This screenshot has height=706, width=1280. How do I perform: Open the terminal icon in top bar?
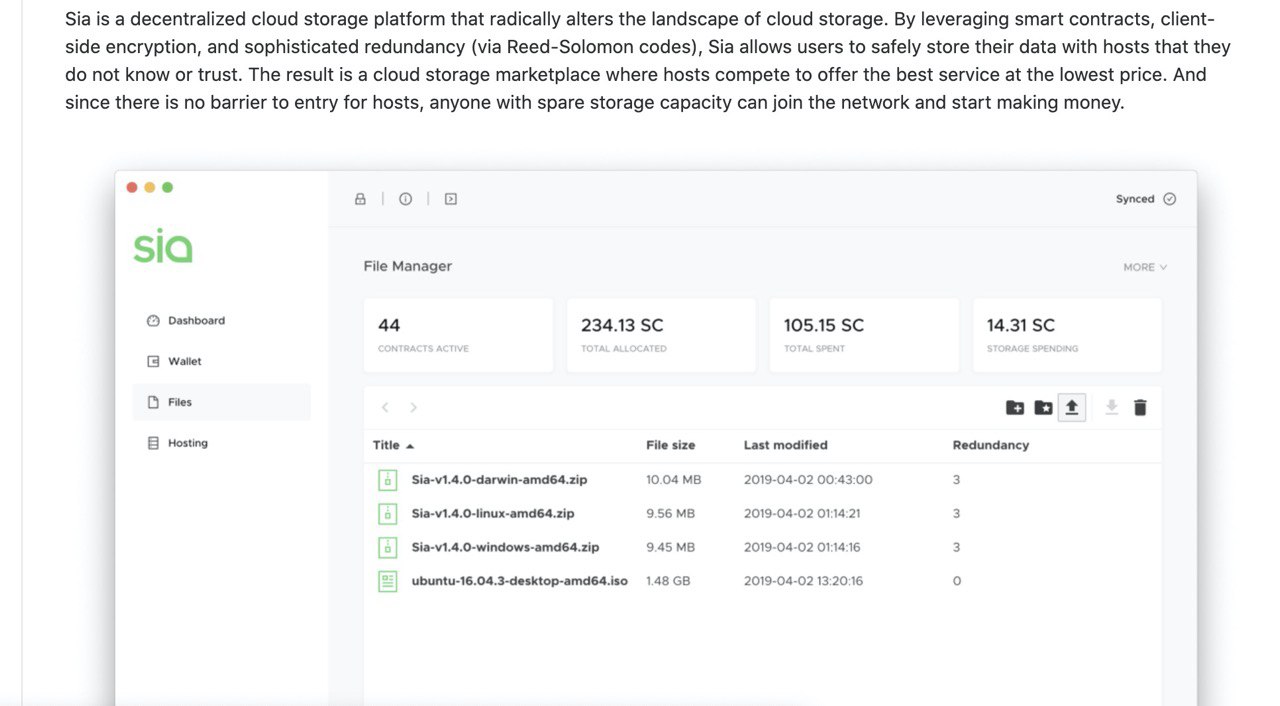click(x=451, y=199)
